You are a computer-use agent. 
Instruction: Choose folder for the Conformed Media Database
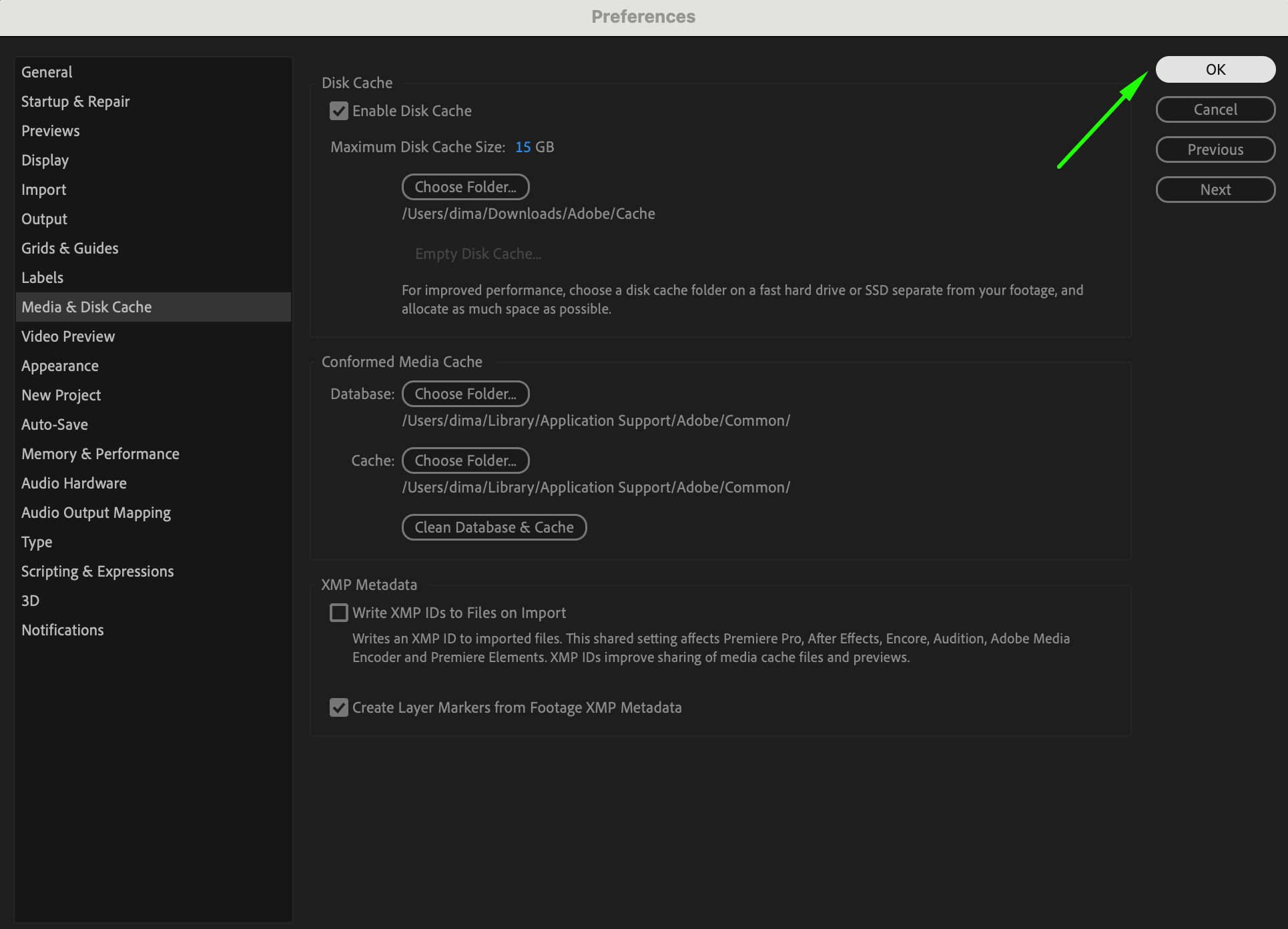click(465, 394)
